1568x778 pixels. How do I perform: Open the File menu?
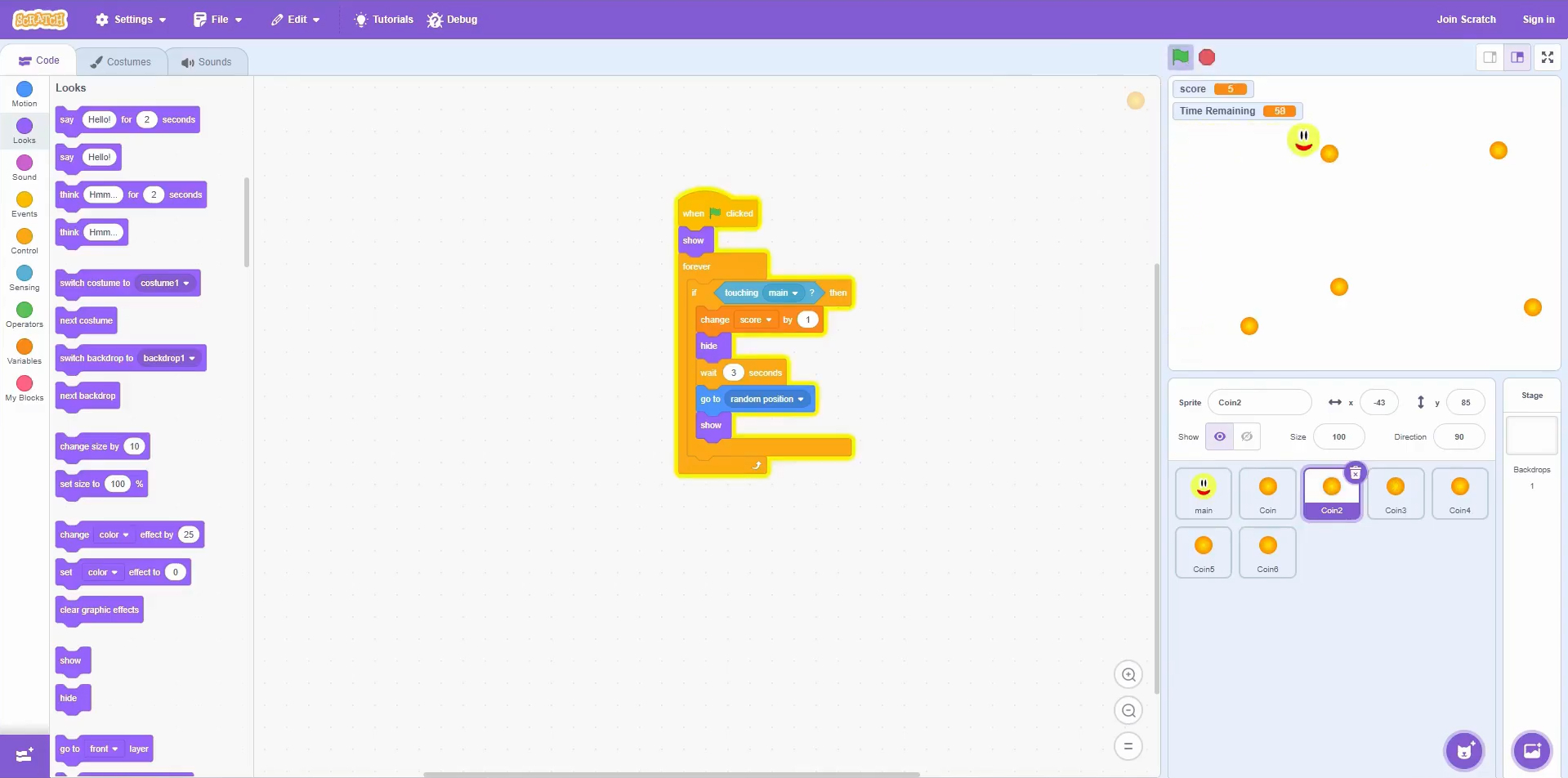coord(218,20)
